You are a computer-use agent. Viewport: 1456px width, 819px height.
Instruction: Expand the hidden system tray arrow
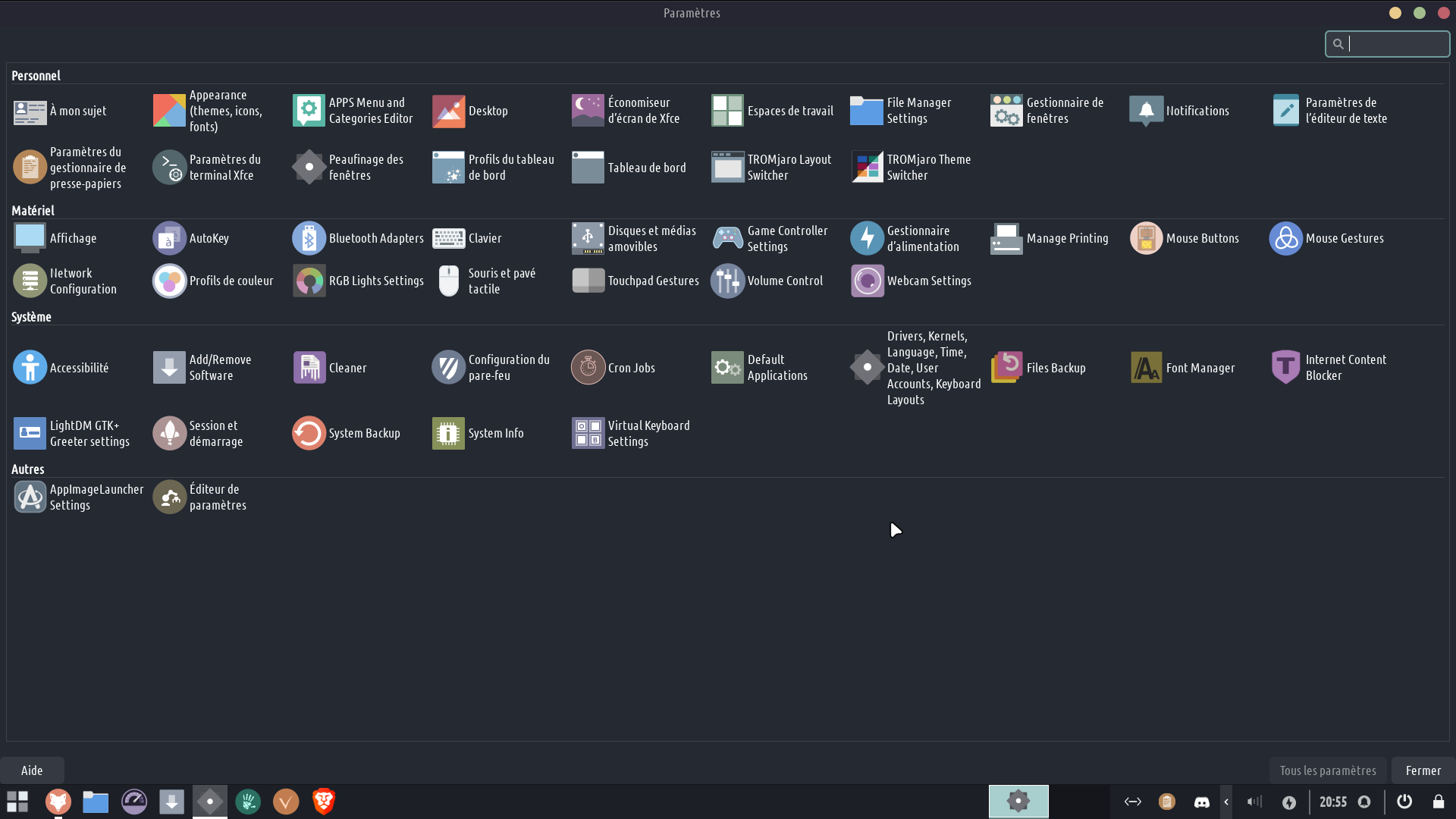1226,802
